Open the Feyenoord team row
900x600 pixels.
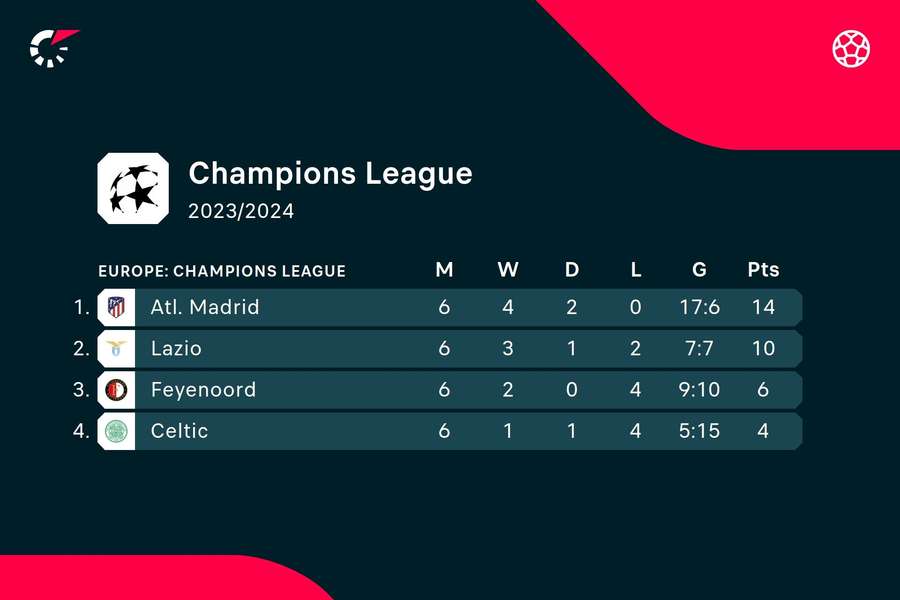pyautogui.click(x=450, y=390)
